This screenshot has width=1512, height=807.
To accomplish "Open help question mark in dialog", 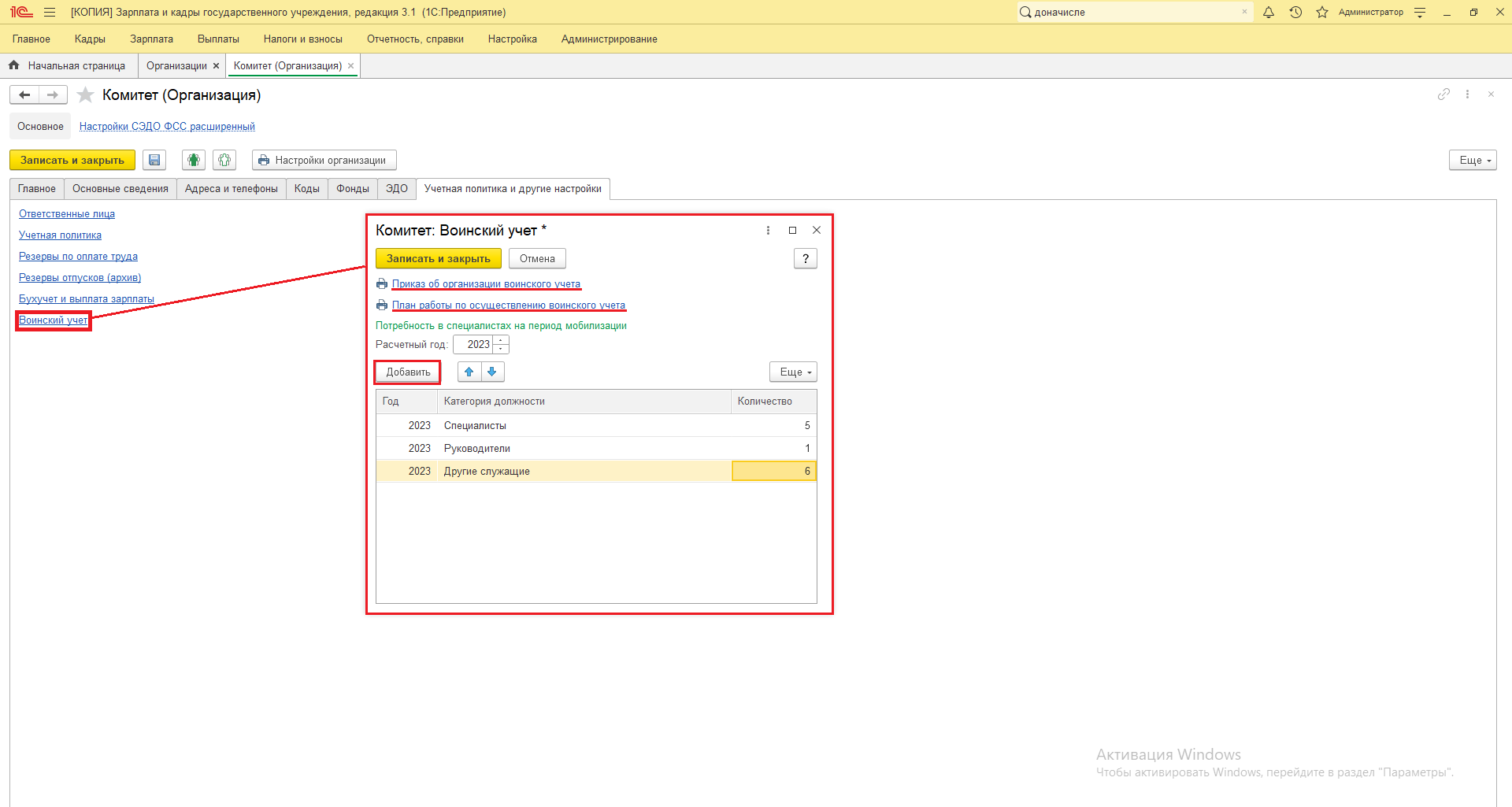I will (806, 259).
